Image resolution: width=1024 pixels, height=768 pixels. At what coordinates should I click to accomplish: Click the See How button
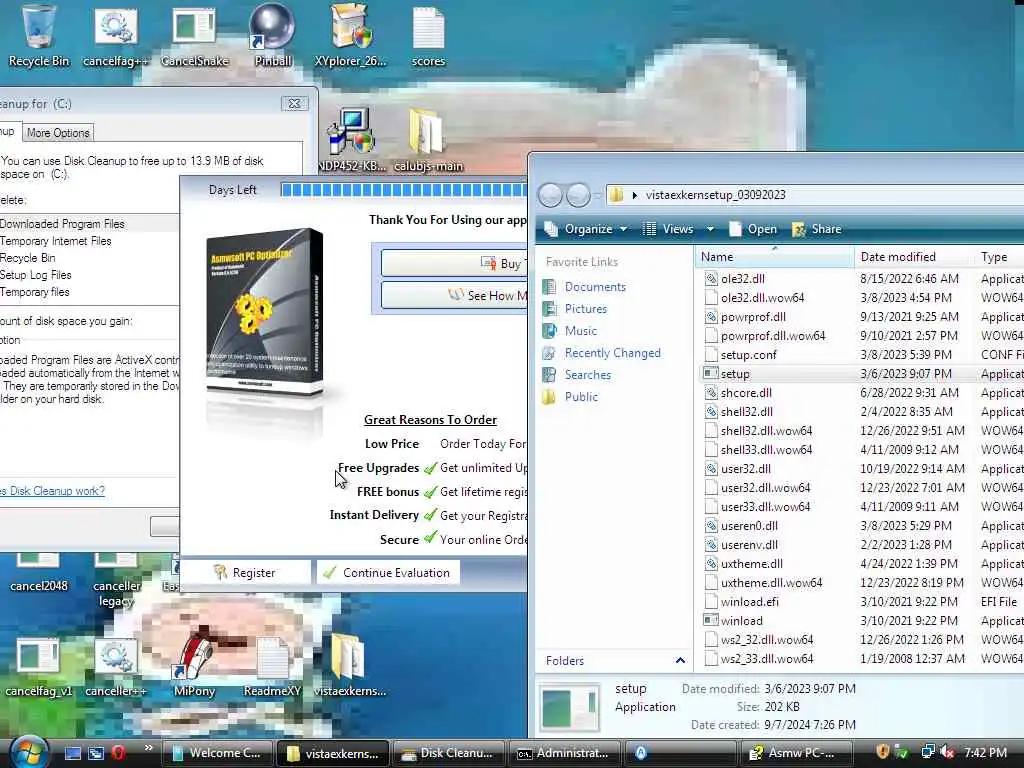pos(455,295)
